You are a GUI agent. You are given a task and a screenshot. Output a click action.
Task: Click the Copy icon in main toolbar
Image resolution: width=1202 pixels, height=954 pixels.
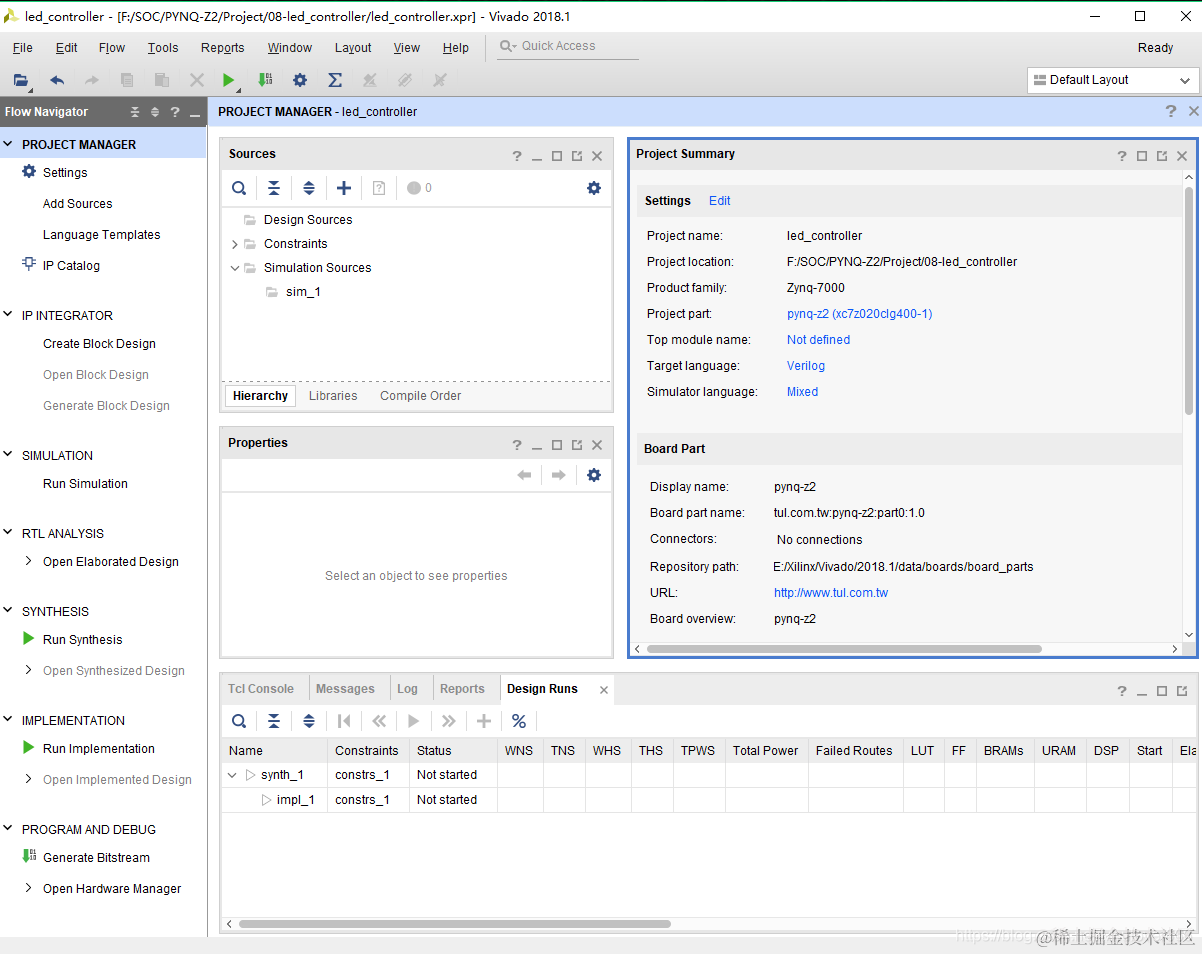coord(127,80)
